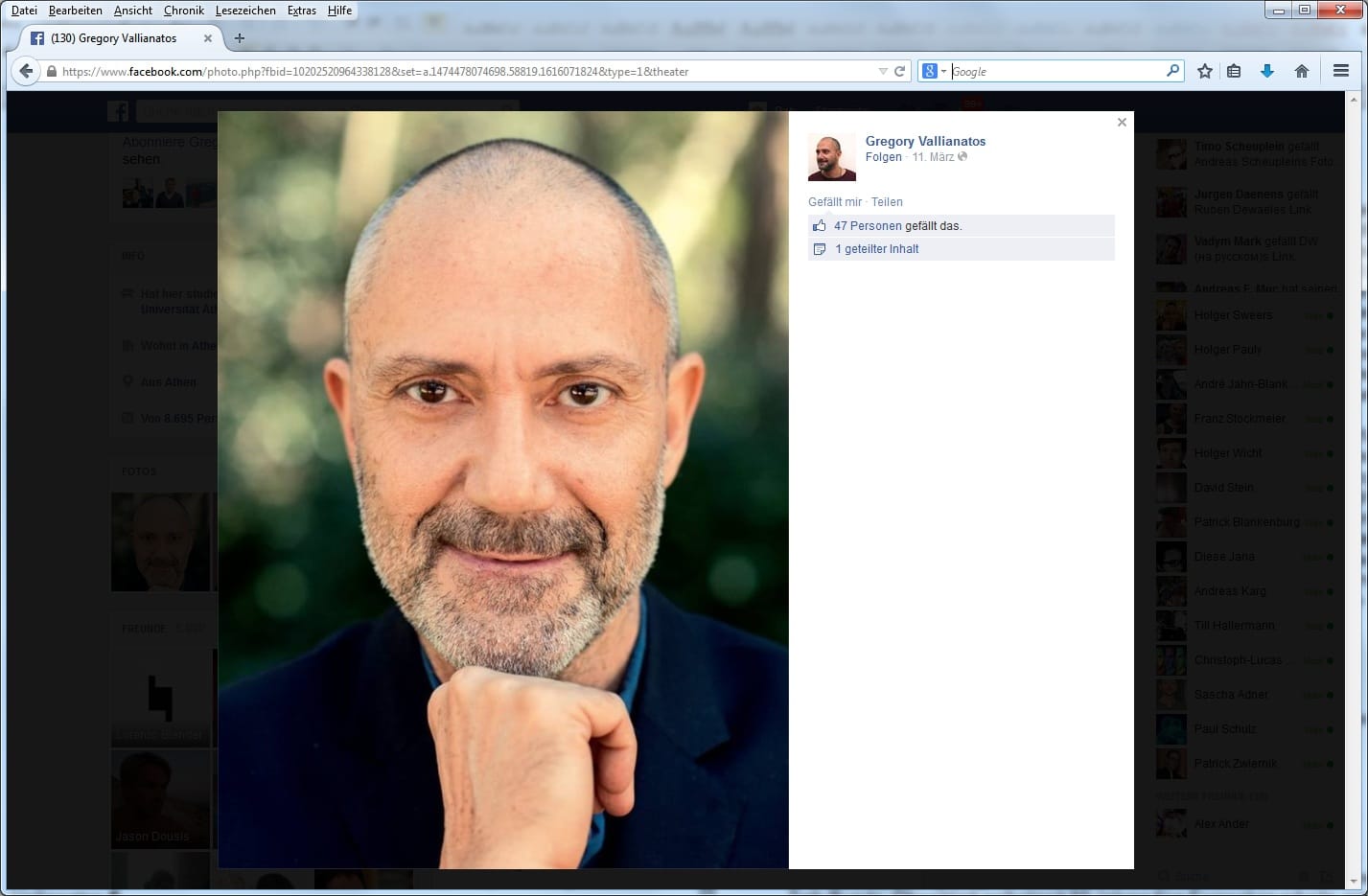Click inside the Google search field
Screen dimensions: 1368x896
click(1055, 71)
